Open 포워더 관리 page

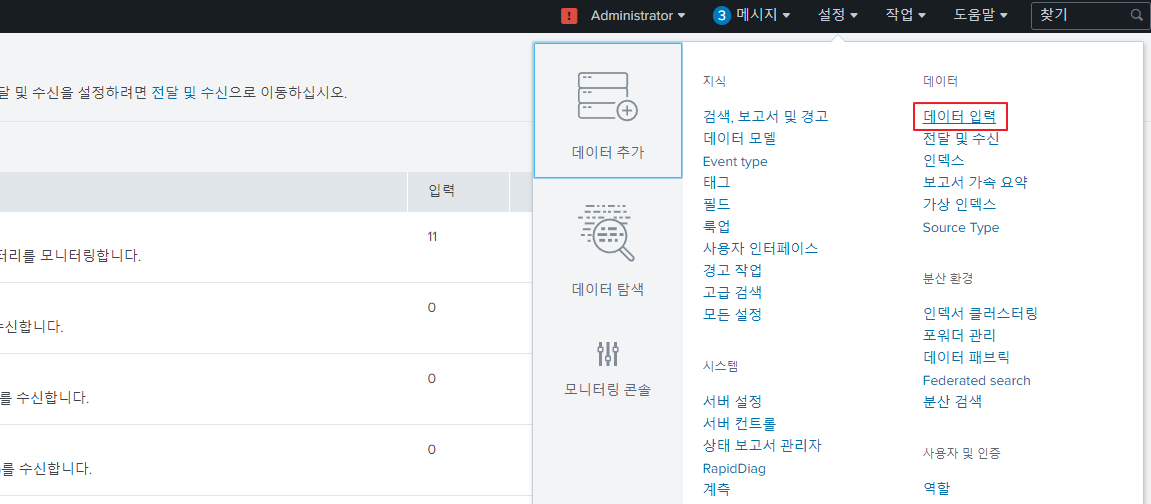959,335
